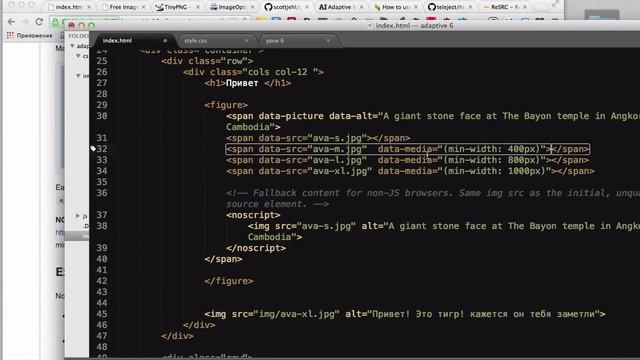Click the closing noscript tag on line 39
The height and width of the screenshot is (360, 640).
point(256,248)
